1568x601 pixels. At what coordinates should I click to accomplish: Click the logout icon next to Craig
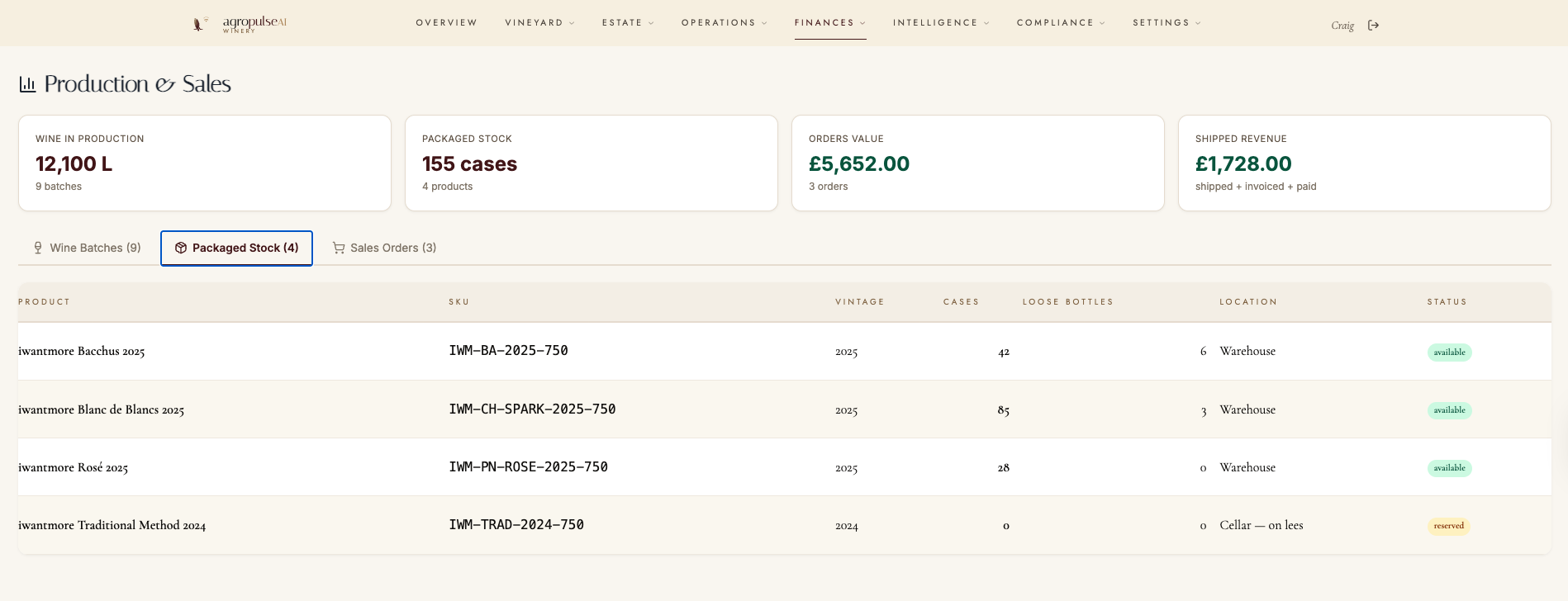1373,26
